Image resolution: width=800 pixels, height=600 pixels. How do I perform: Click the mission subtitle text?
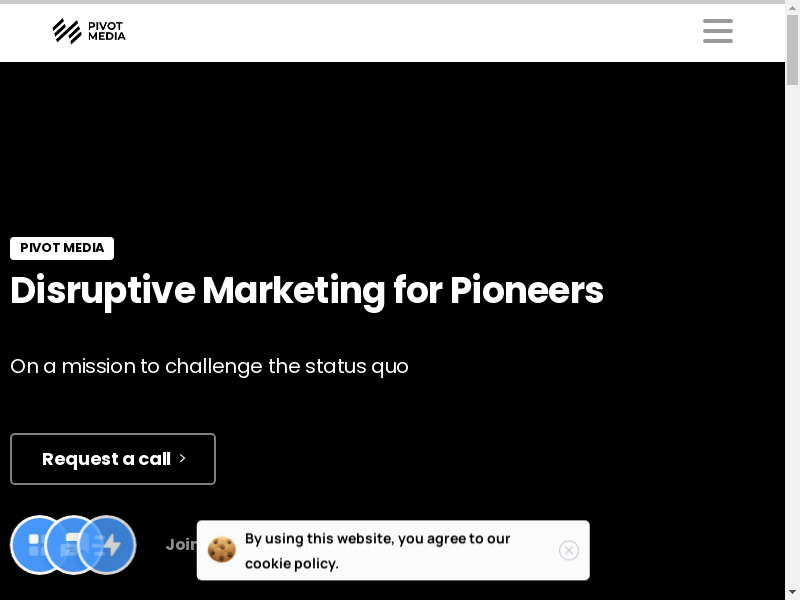click(209, 366)
